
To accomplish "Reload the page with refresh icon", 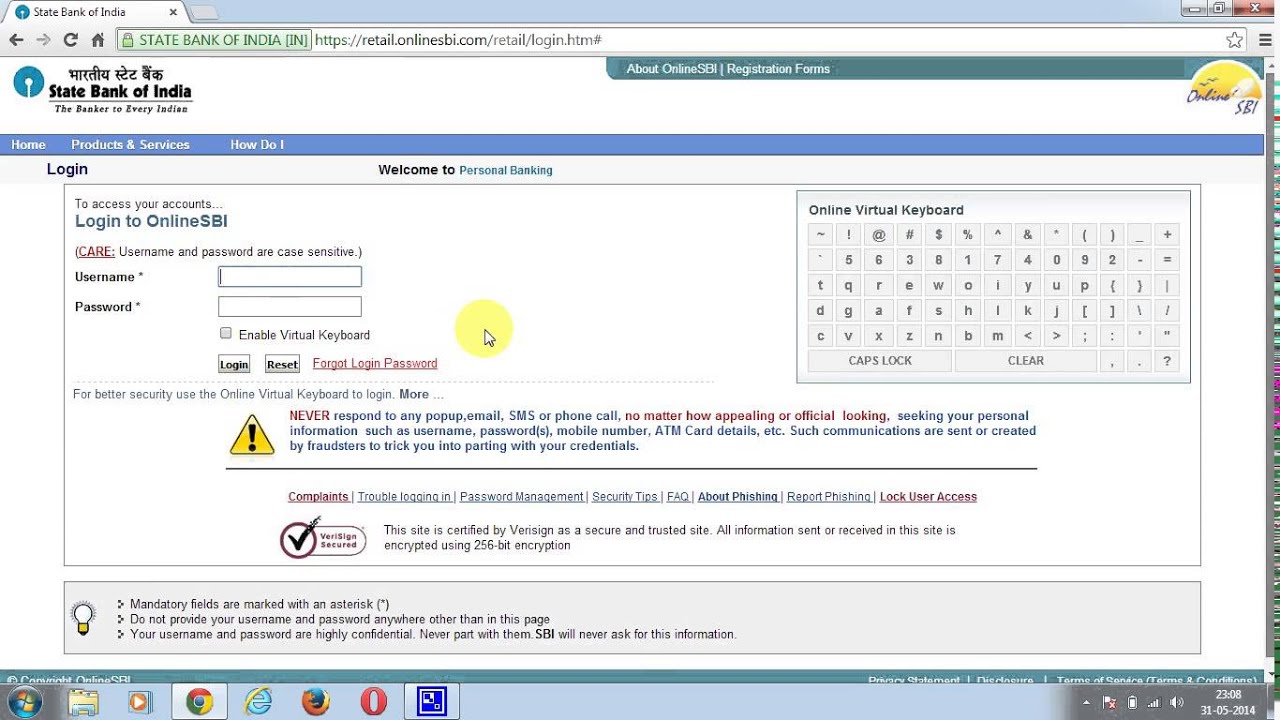I will [x=70, y=40].
